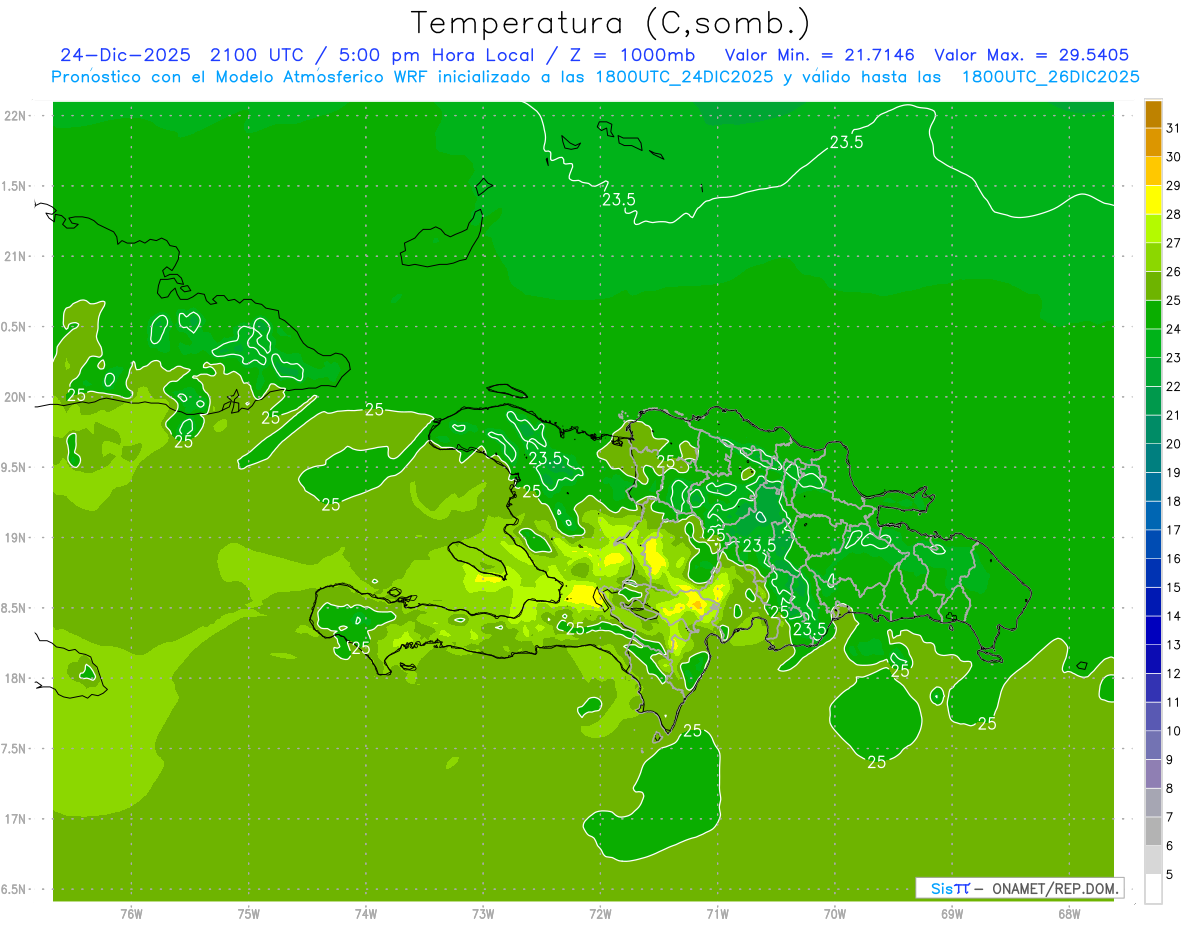Click the "68W" longitude axis label
1200x927 pixels.
[x=1068, y=913]
